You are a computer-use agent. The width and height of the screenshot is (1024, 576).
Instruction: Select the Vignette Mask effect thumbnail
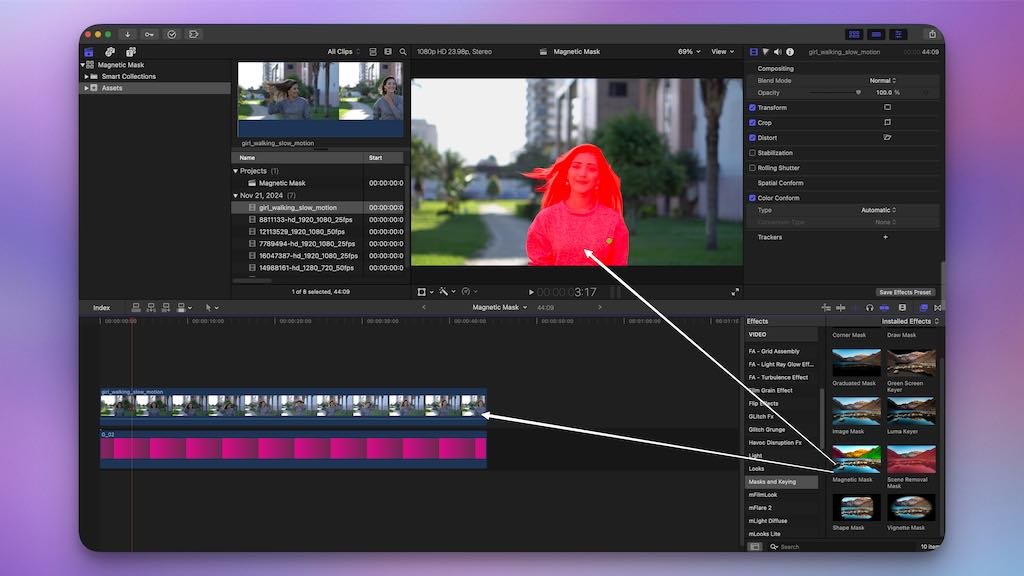pos(911,508)
